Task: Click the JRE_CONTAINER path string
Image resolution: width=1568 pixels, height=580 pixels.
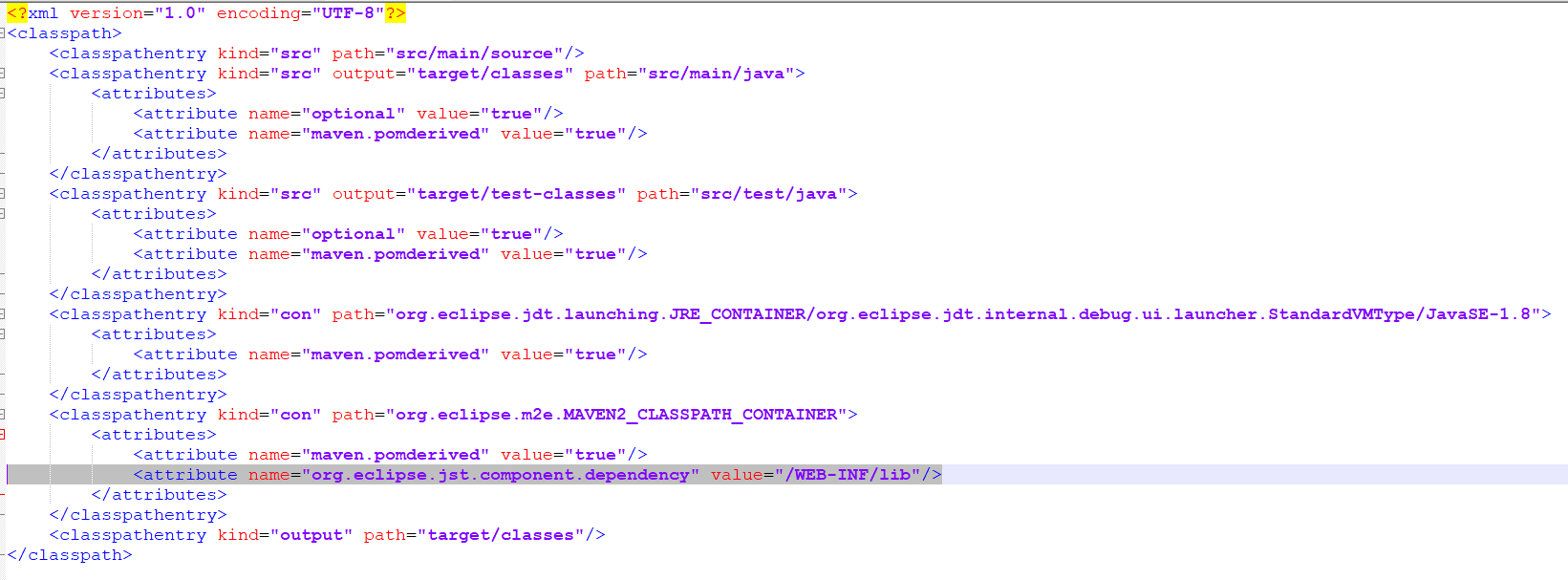Action: click(963, 314)
